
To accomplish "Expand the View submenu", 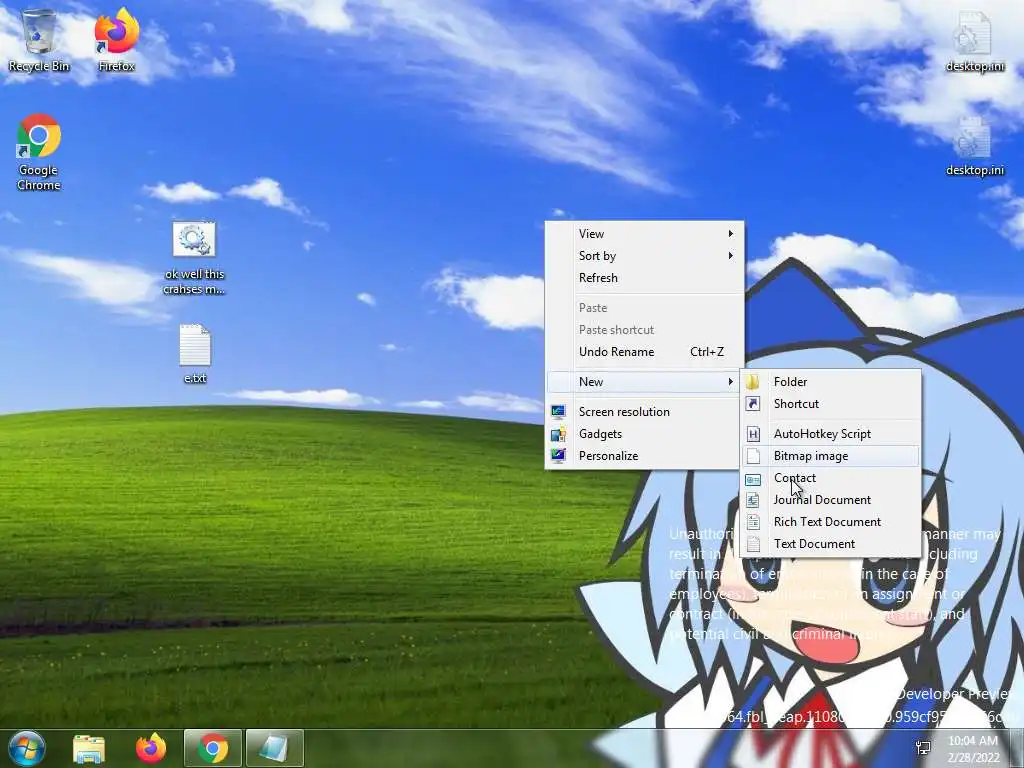I will tap(644, 234).
